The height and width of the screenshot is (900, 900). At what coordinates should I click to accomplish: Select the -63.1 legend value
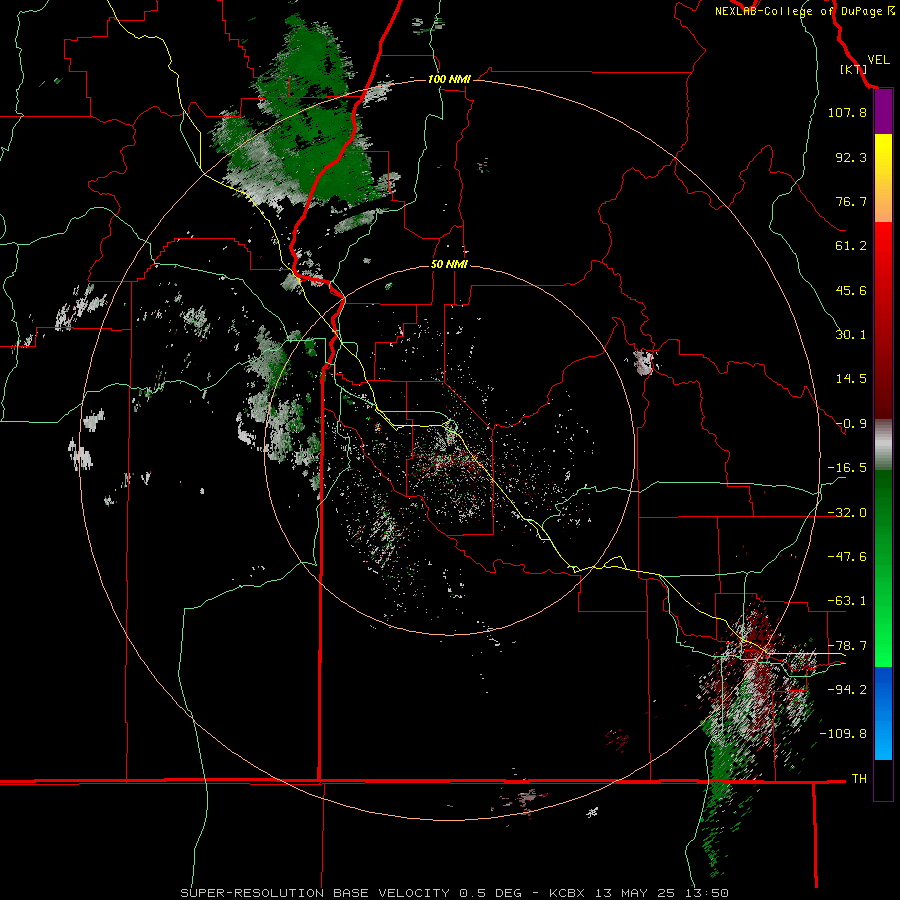[x=847, y=601]
